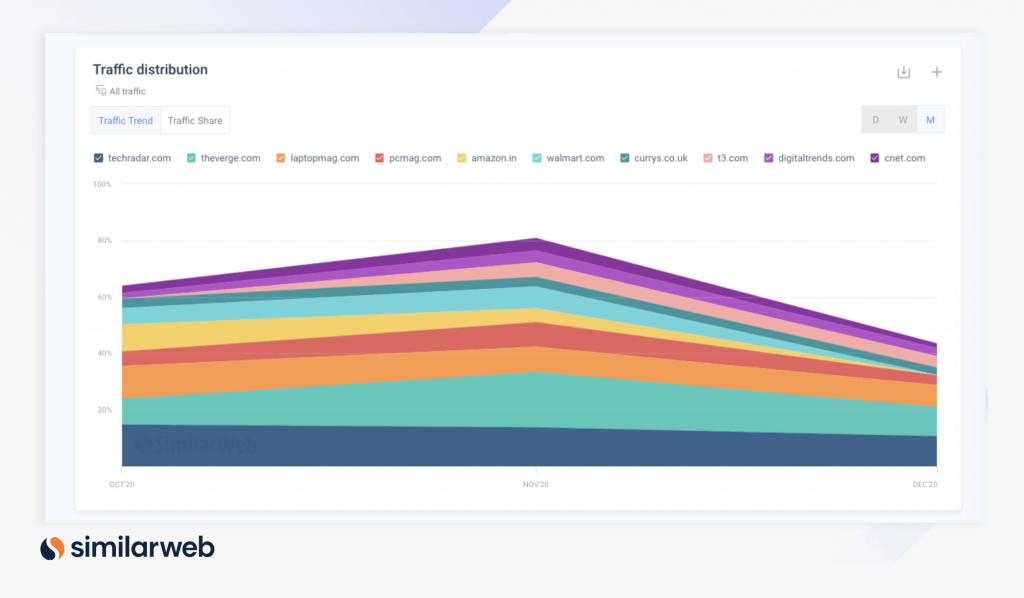
Task: Toggle t3.com series visibility
Action: (708, 158)
